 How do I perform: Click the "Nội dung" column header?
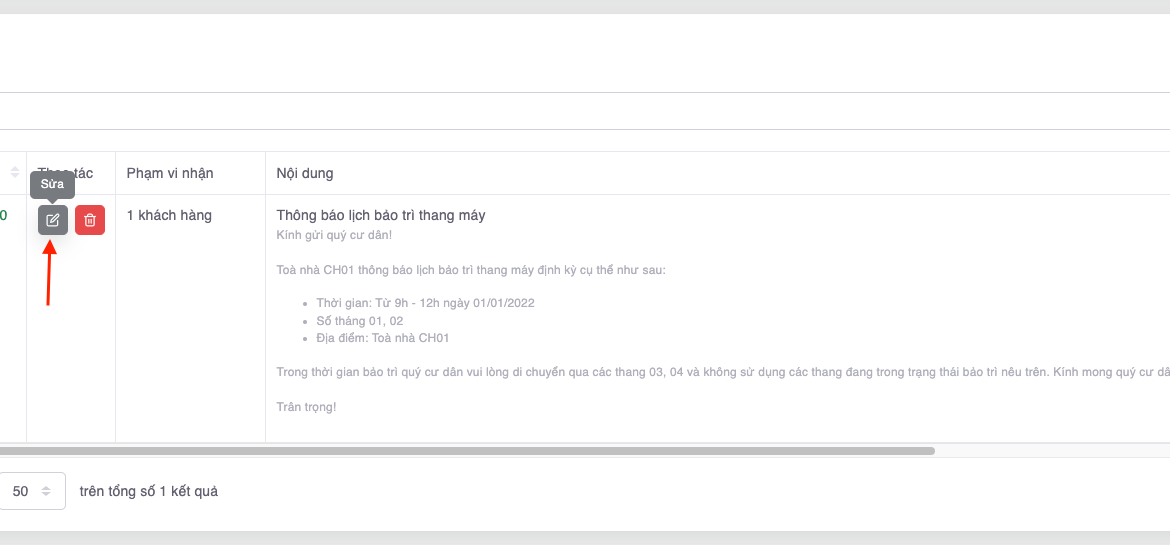pos(305,173)
